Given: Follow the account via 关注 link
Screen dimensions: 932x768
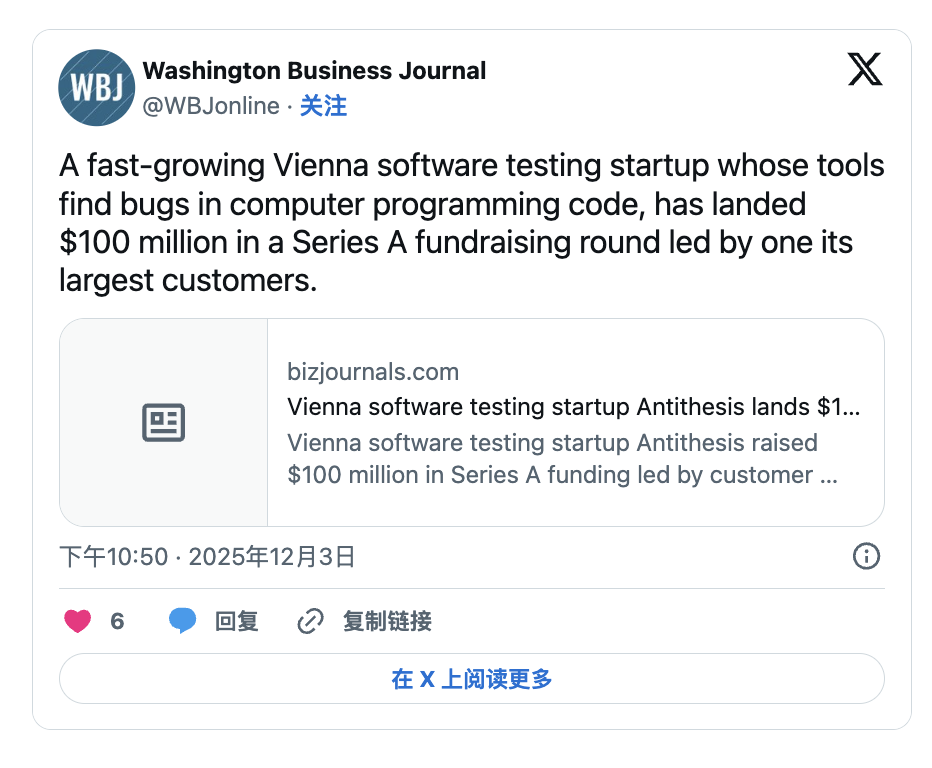Looking at the screenshot, I should [x=323, y=106].
